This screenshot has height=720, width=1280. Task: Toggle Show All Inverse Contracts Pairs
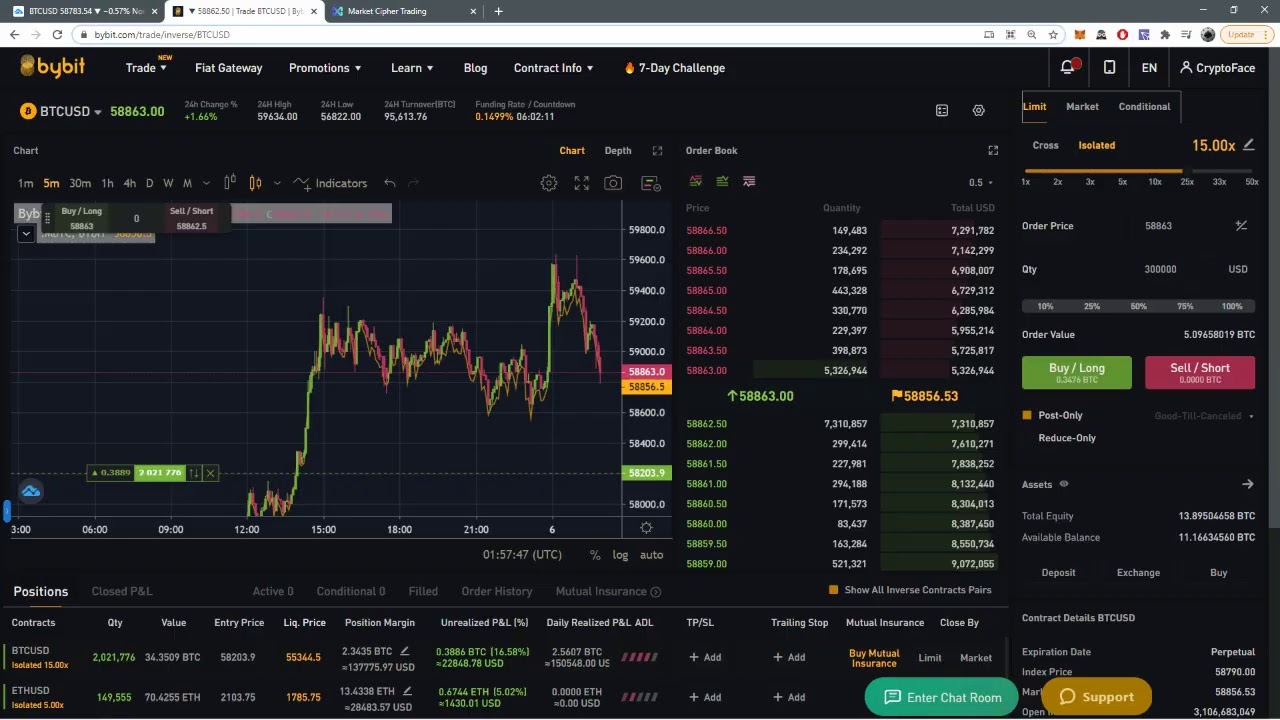click(833, 590)
